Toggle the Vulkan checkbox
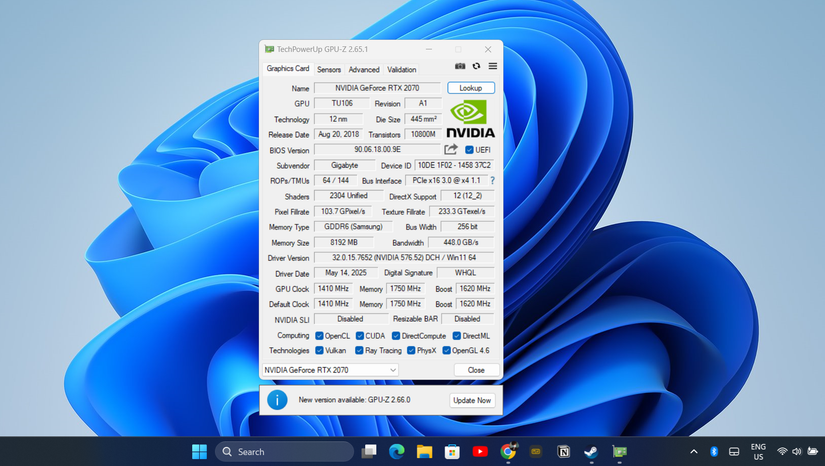Screen dimensions: 825x466 319,351
